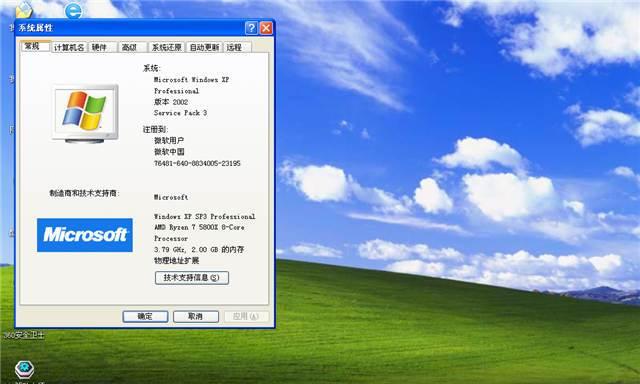Click the product ID 76481-640 text
640x384 pixels.
click(197, 163)
